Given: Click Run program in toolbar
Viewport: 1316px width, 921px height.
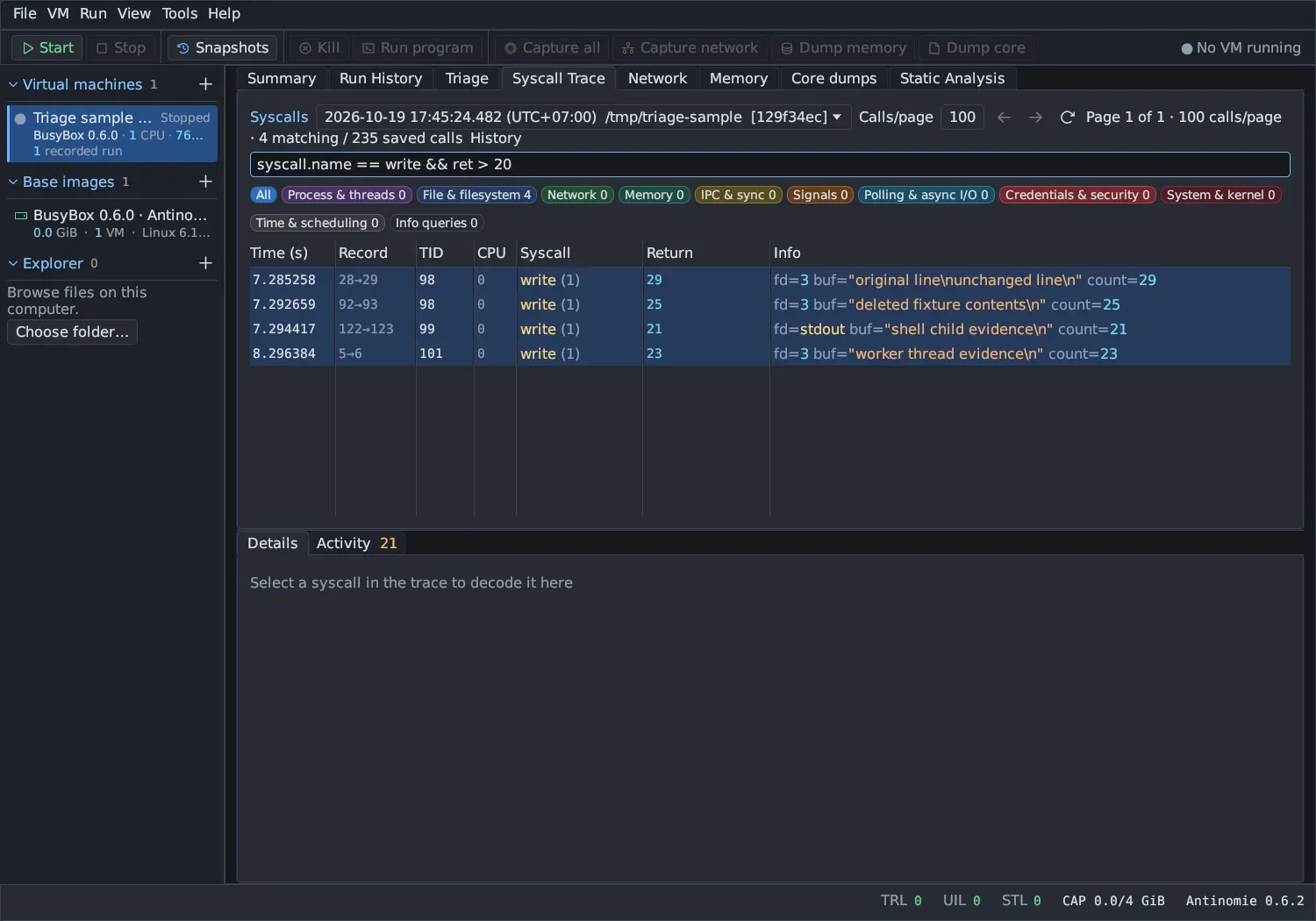Looking at the screenshot, I should coord(418,47).
